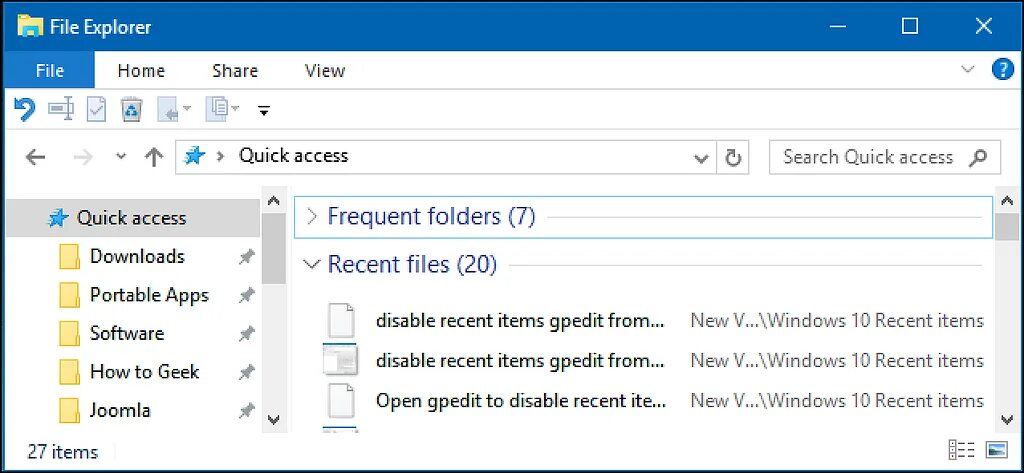Click the Recycle Bin delete icon

coord(131,109)
